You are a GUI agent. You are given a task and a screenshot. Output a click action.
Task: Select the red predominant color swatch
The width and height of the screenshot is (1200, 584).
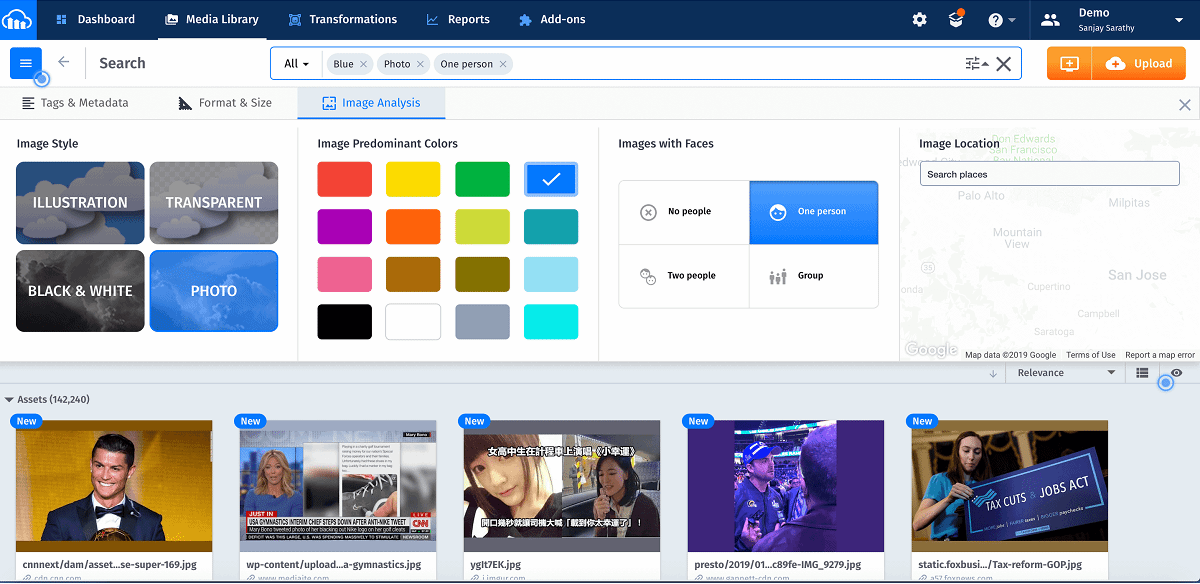coord(344,179)
